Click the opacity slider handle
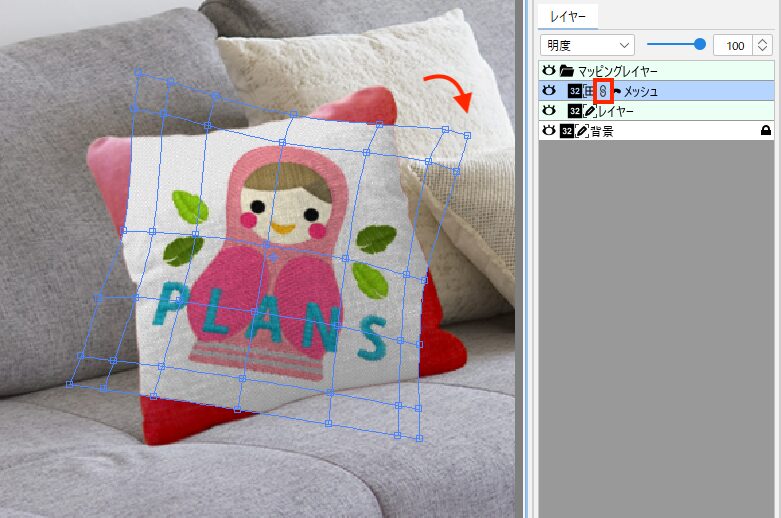The width and height of the screenshot is (781, 518). tap(699, 44)
